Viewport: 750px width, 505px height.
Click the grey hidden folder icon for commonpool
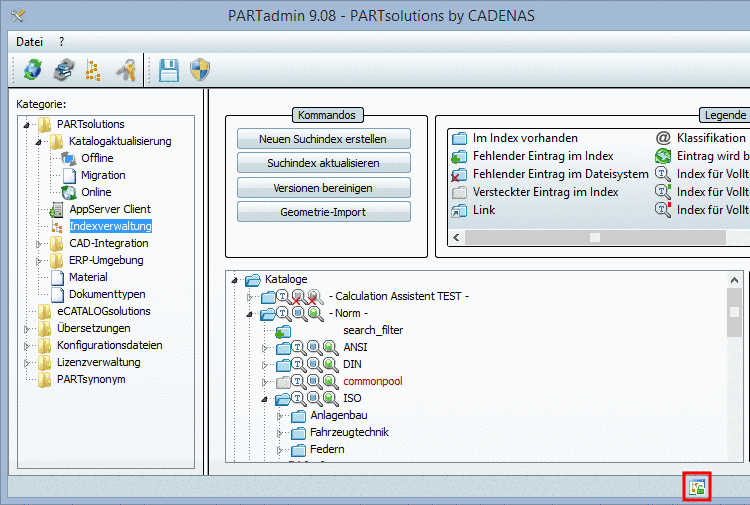283,382
